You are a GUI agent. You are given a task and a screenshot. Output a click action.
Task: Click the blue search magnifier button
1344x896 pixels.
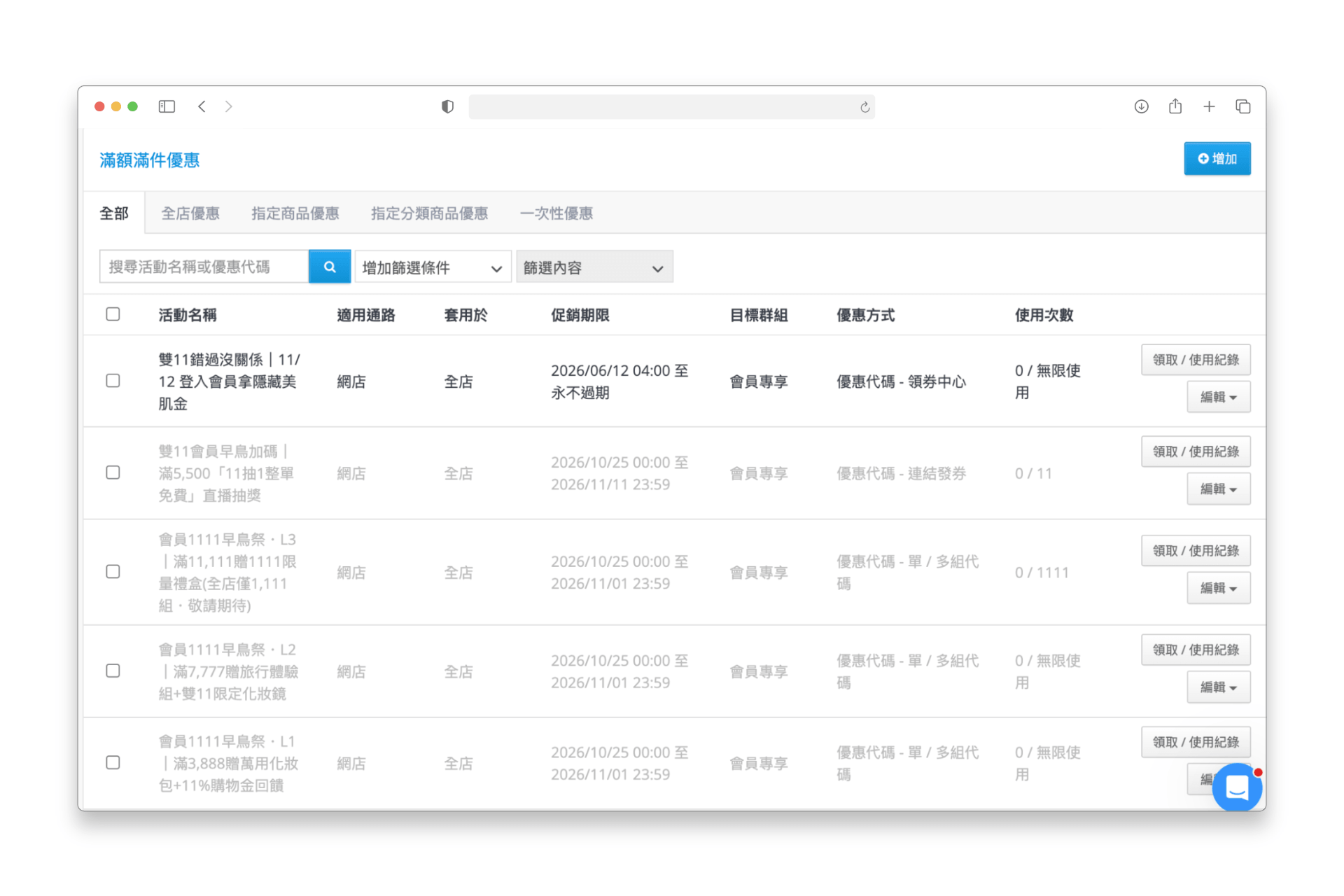330,267
